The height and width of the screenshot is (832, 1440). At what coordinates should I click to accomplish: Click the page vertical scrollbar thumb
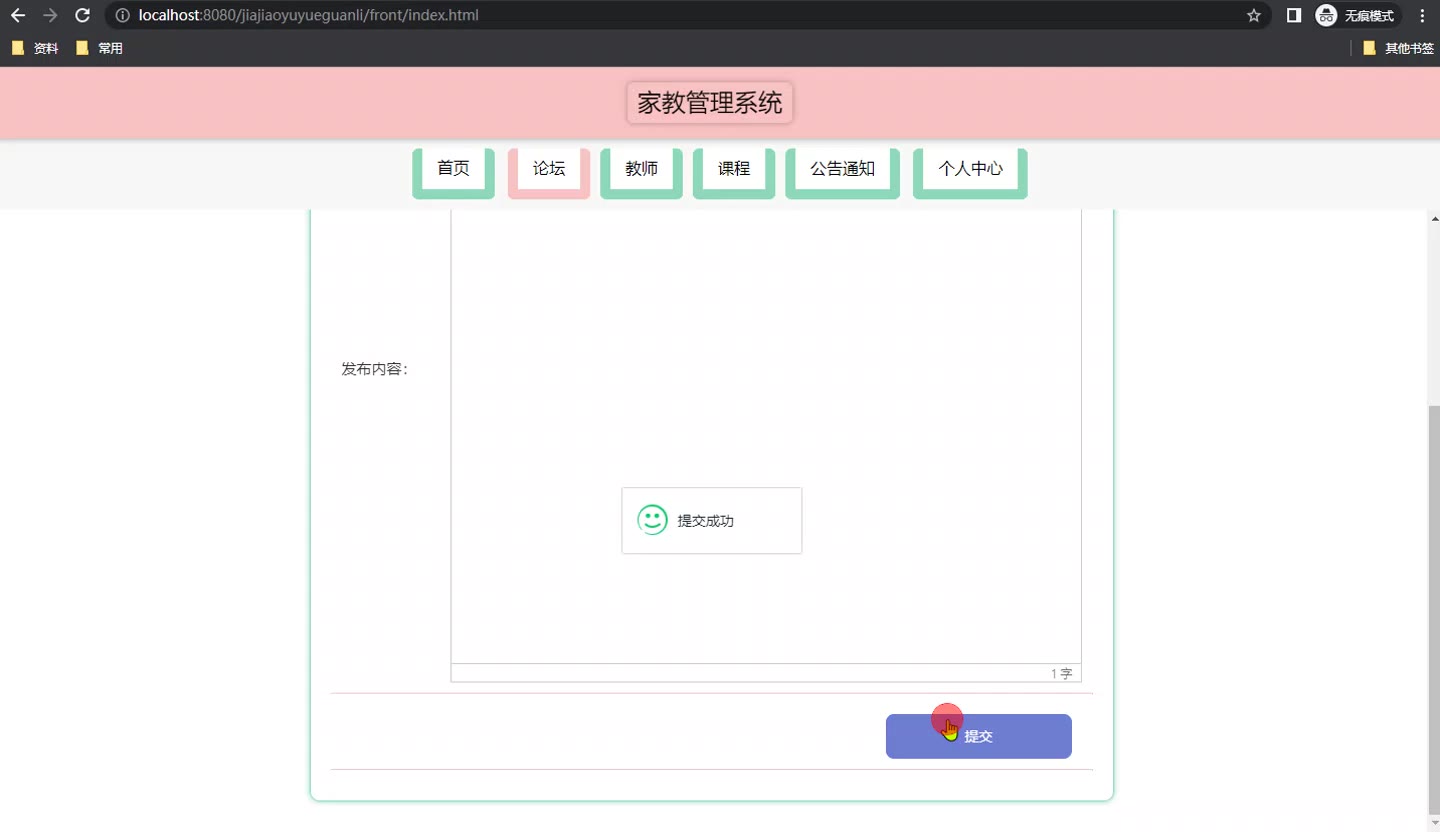1434,610
